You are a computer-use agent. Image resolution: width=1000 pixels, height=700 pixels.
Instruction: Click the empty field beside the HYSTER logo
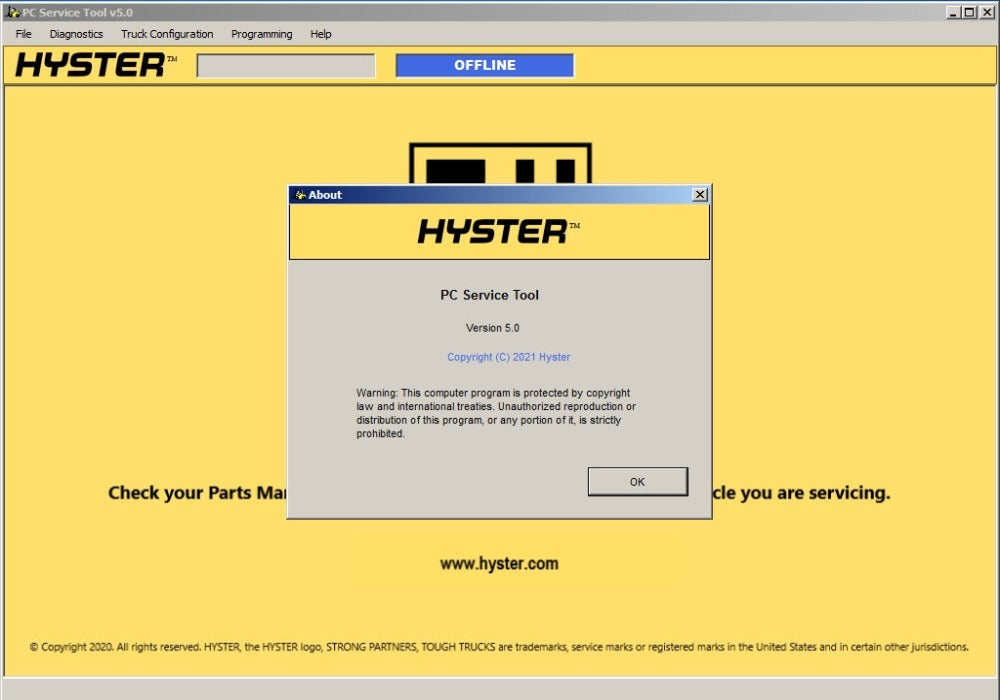pyautogui.click(x=286, y=66)
